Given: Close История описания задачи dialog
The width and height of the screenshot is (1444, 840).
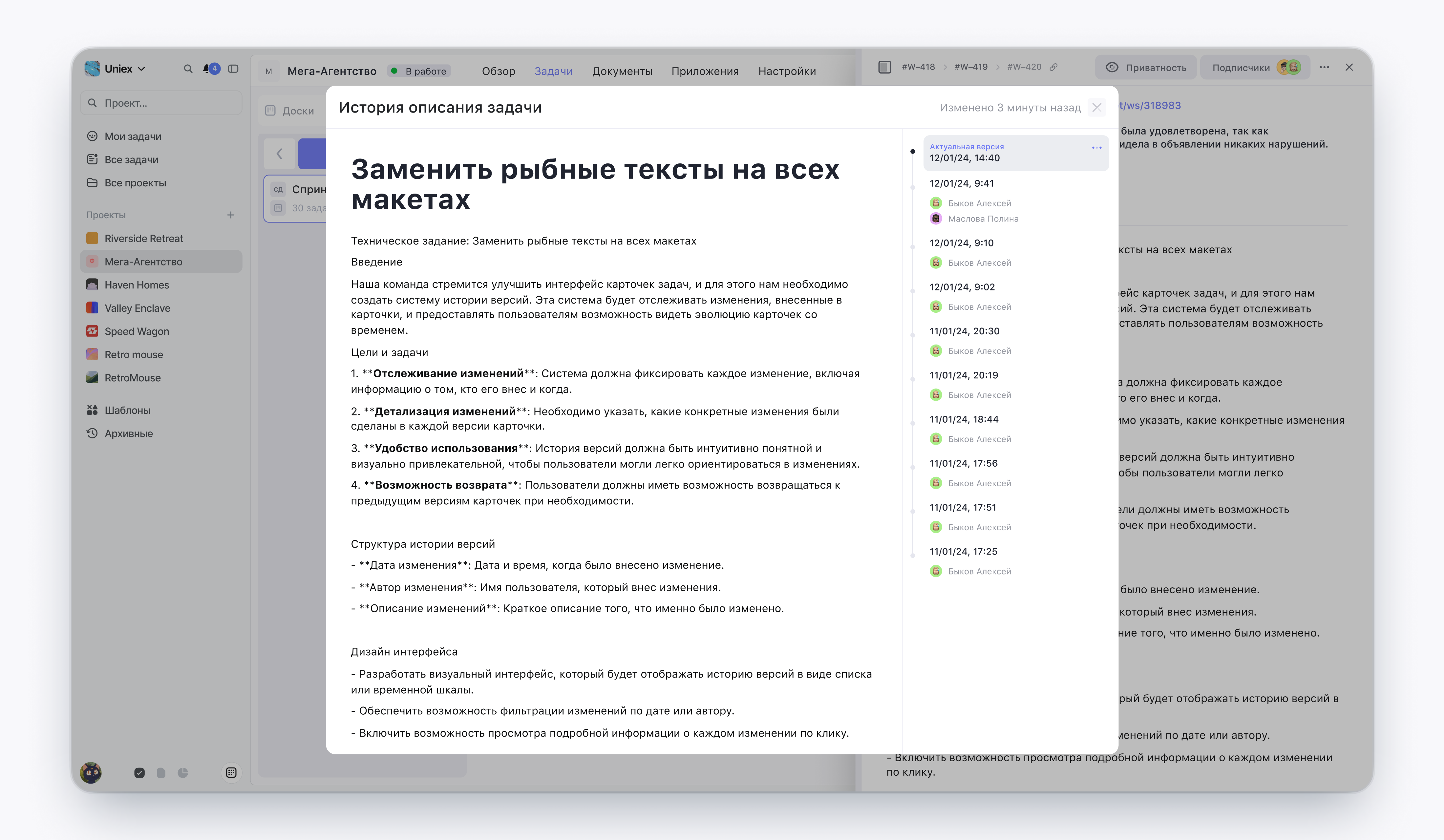Looking at the screenshot, I should 1097,107.
